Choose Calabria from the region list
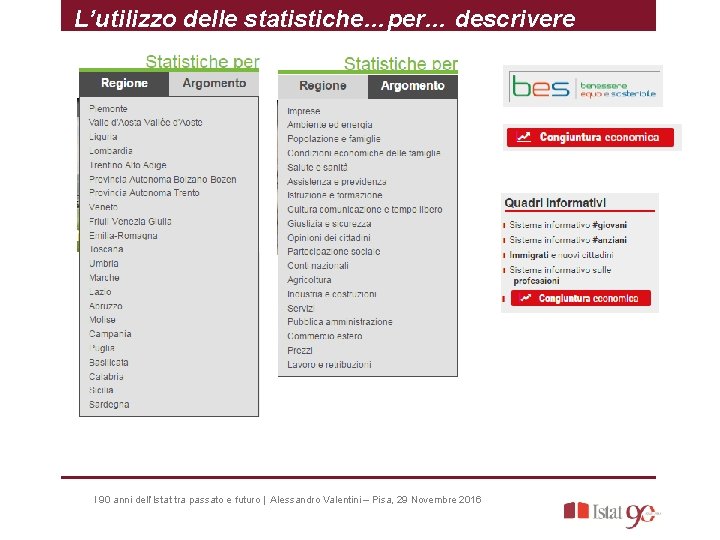The image size is (720, 540). pyautogui.click(x=106, y=377)
